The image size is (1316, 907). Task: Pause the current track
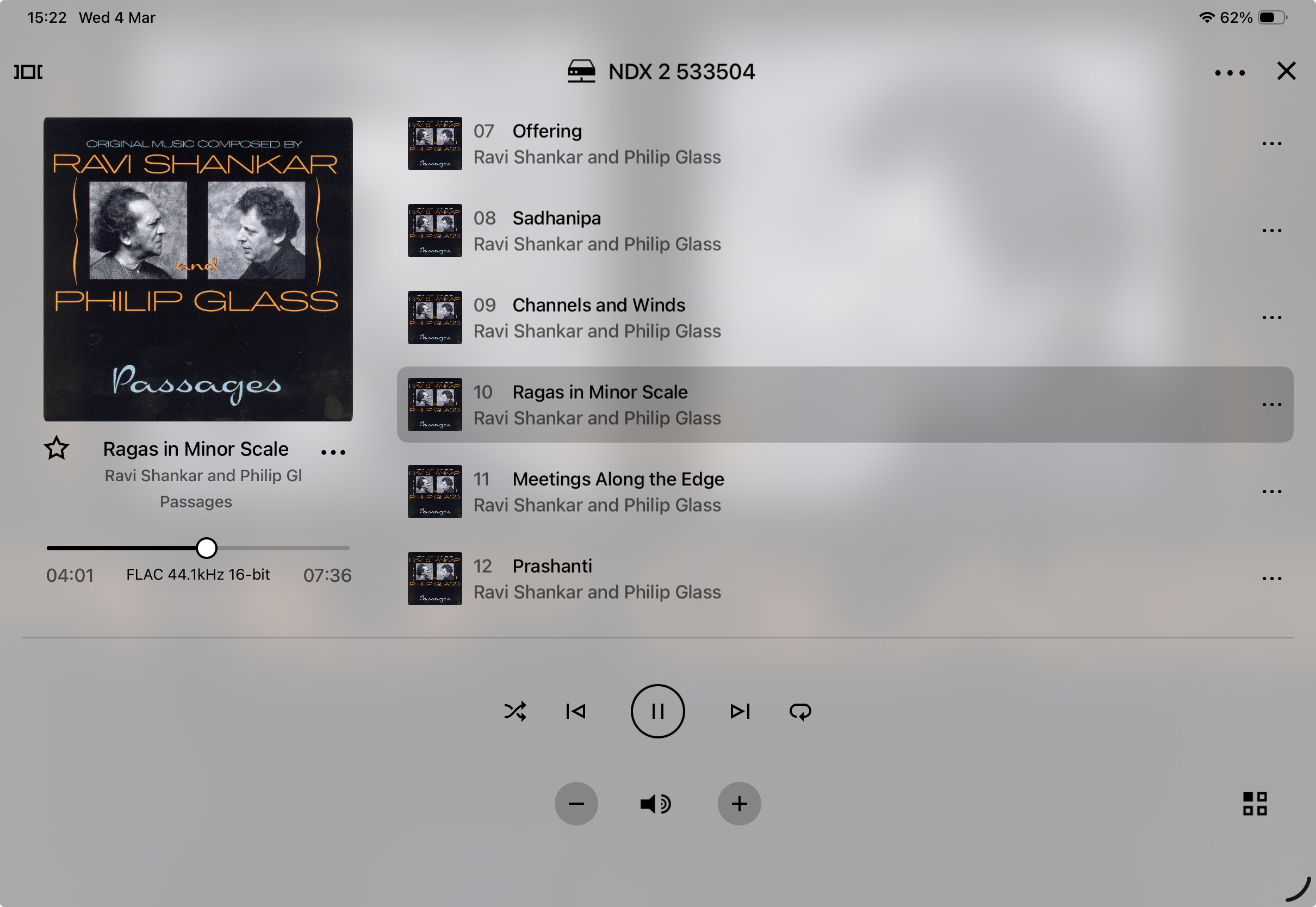pos(657,711)
